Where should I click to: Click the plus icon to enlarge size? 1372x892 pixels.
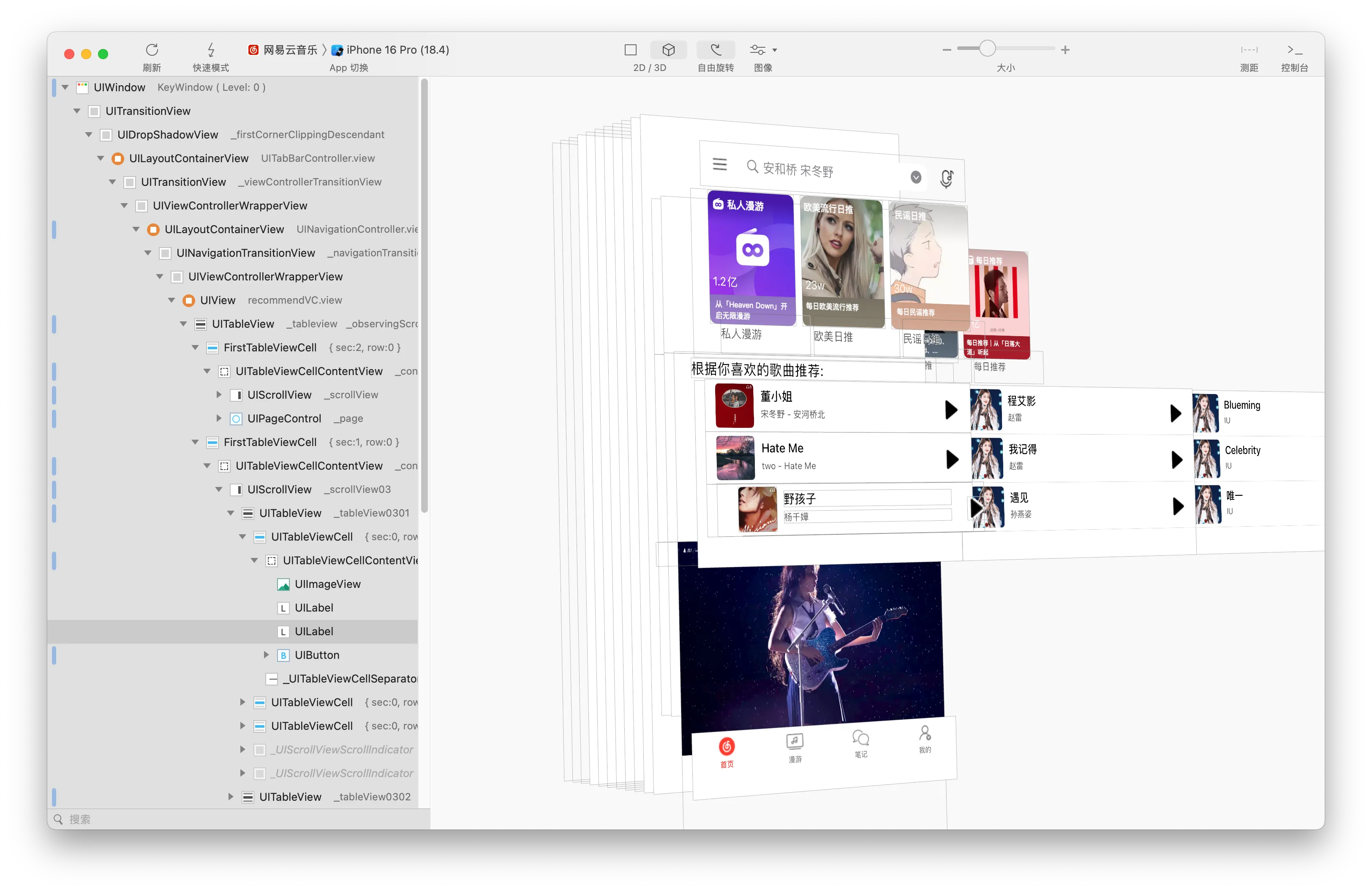[x=1065, y=50]
